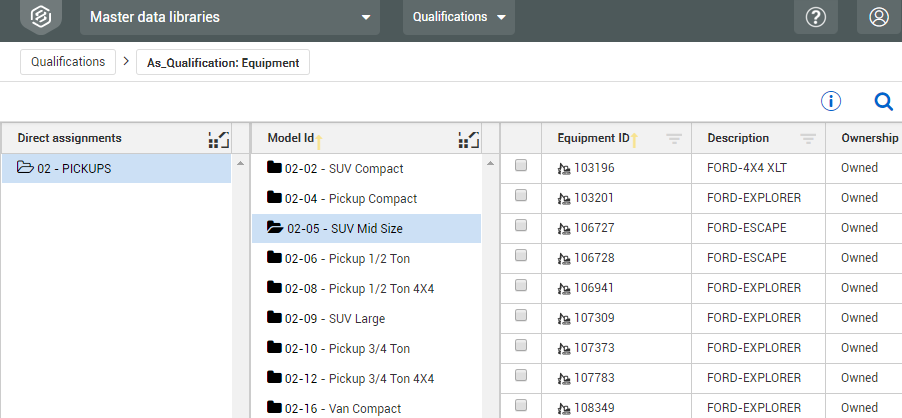Tick the checkbox for equipment 107373
Image resolution: width=902 pixels, height=418 pixels.
tap(521, 347)
